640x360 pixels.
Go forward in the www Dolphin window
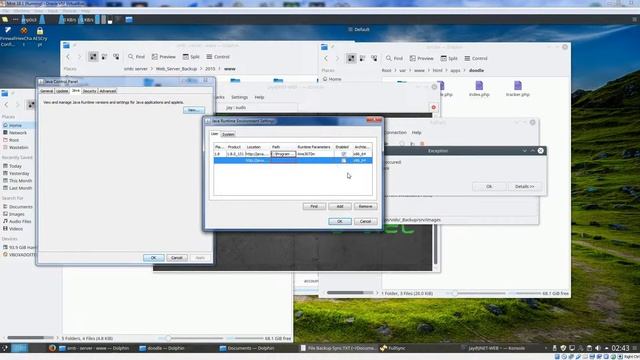pos(80,57)
